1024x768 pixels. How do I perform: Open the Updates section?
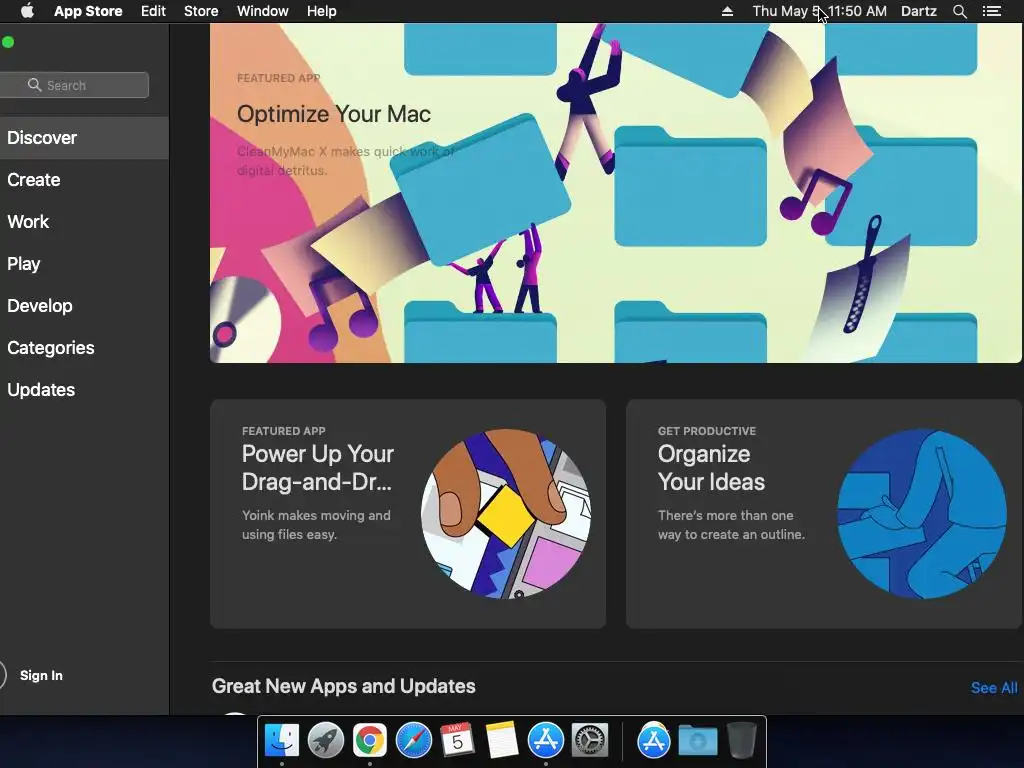click(x=84, y=390)
